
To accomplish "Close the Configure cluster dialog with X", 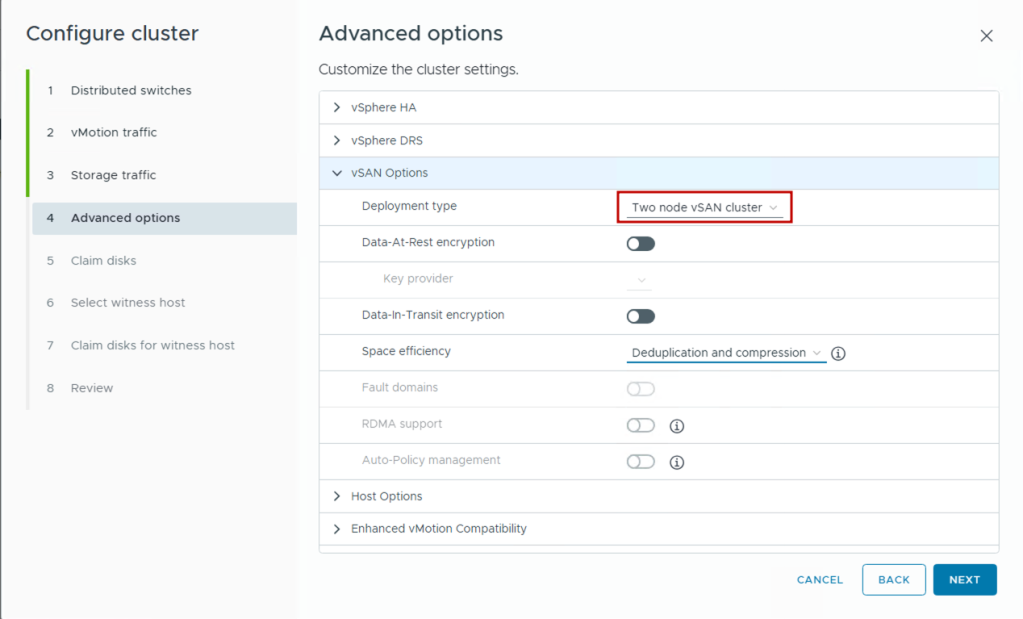I will point(986,36).
